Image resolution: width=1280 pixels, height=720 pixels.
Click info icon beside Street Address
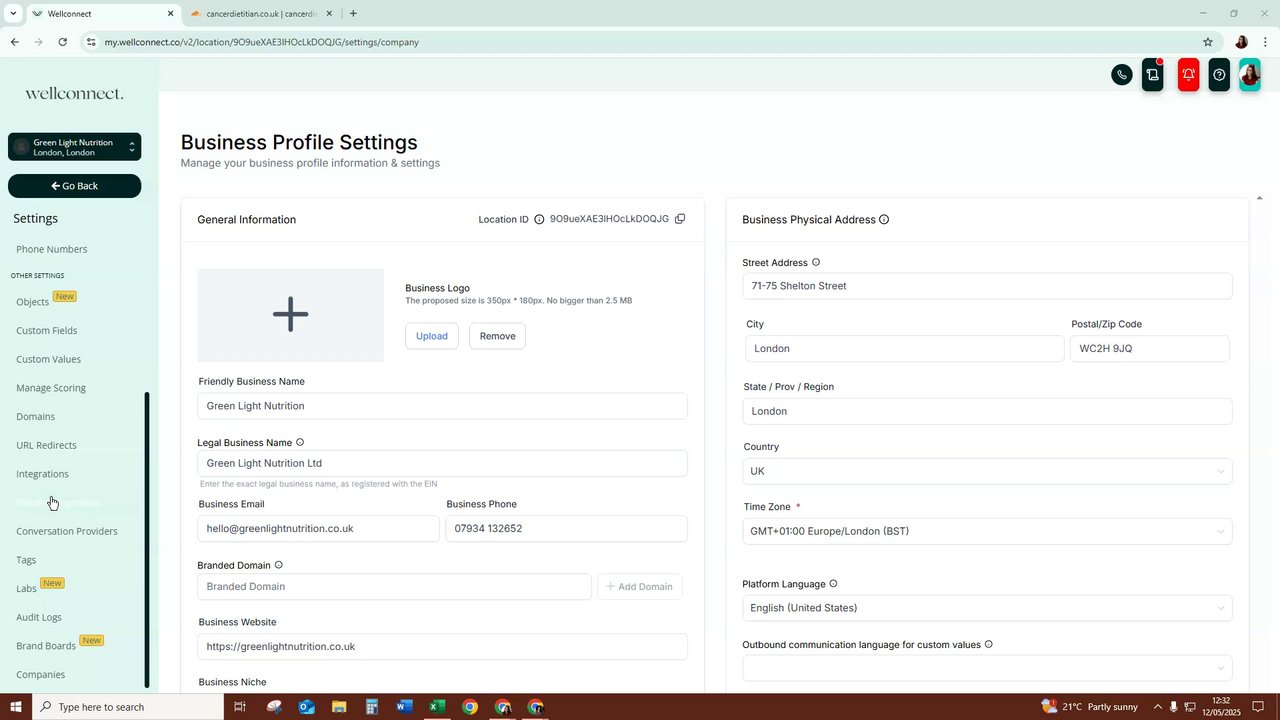(x=816, y=263)
